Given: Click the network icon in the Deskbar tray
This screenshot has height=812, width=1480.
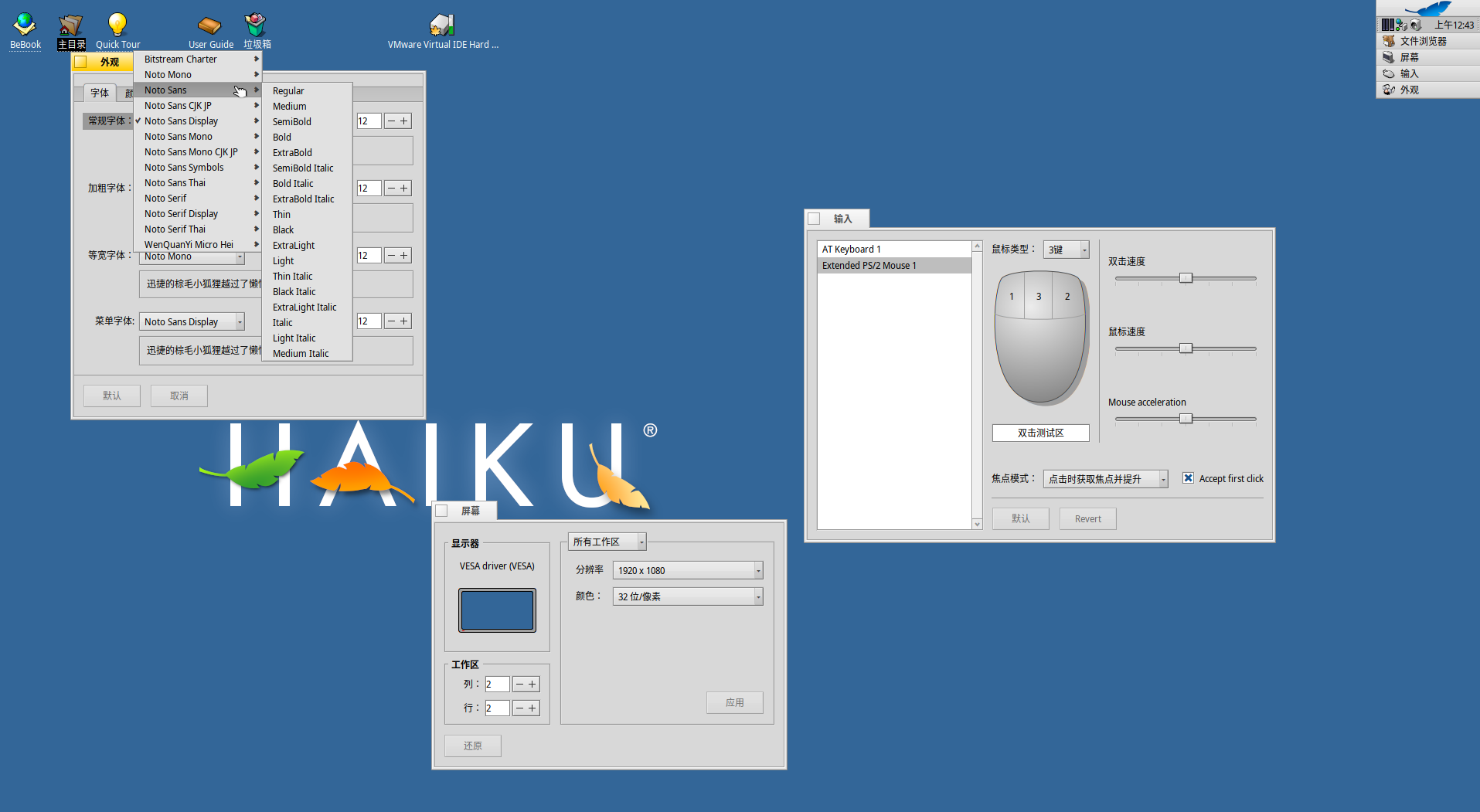Looking at the screenshot, I should pos(1401,25).
